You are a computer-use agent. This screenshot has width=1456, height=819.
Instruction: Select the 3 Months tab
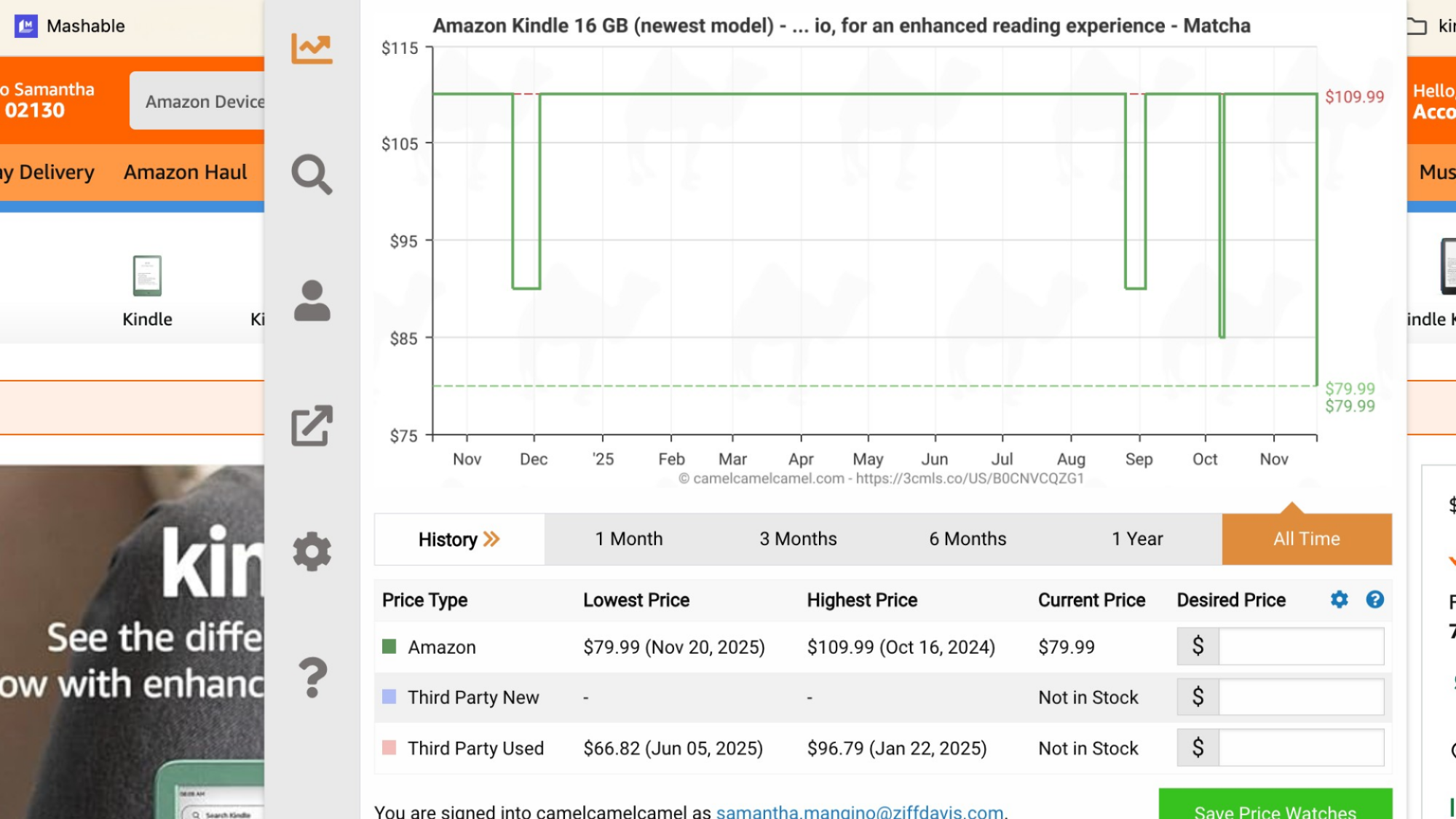click(797, 539)
